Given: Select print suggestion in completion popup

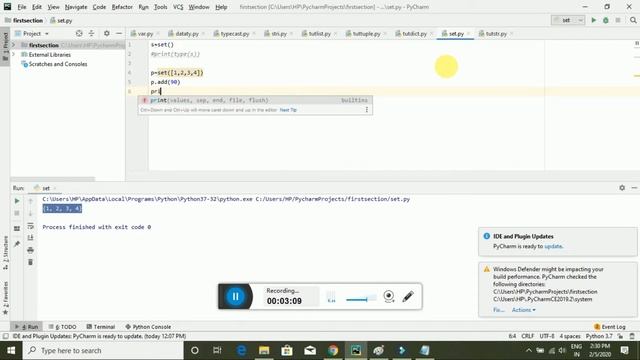Looking at the screenshot, I should point(255,100).
